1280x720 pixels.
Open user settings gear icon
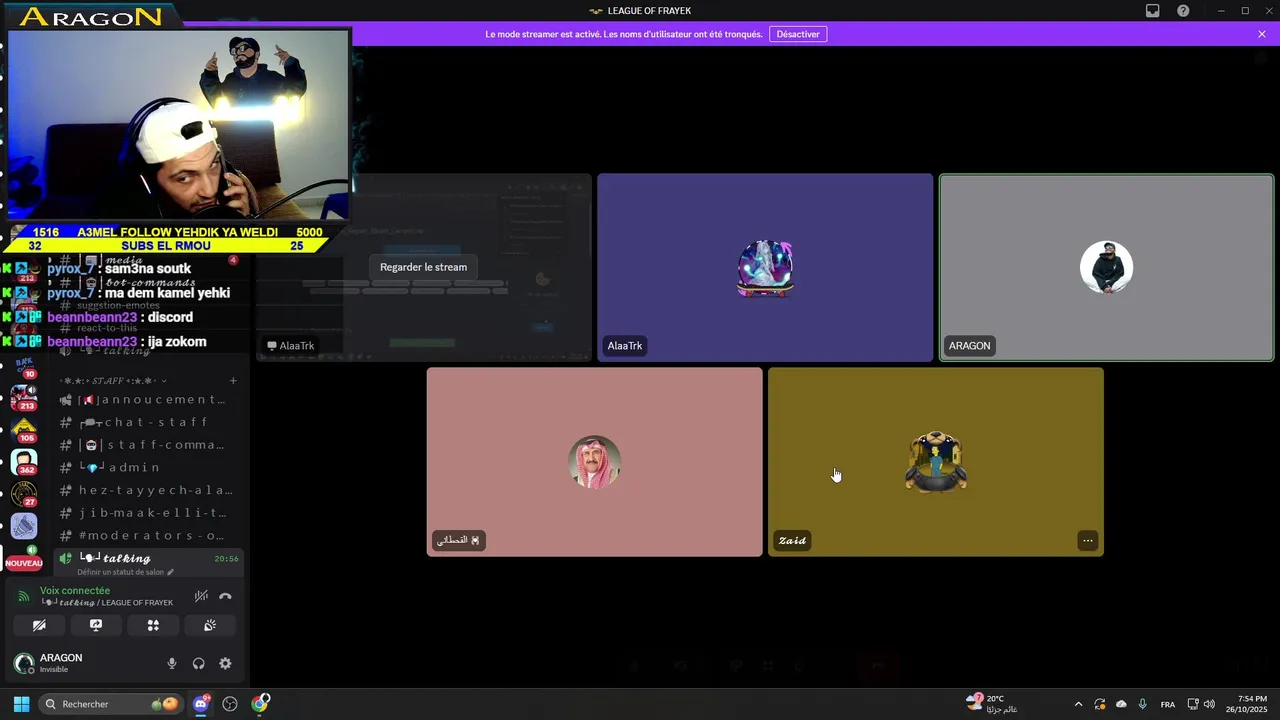click(x=225, y=663)
